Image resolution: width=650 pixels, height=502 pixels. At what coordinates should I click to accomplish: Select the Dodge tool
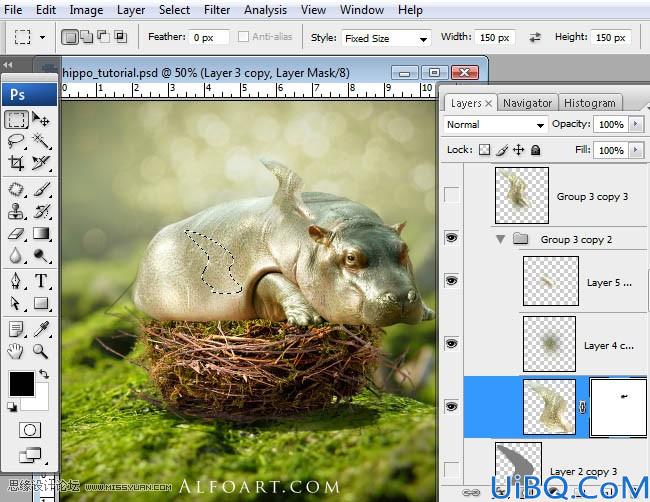click(x=41, y=256)
